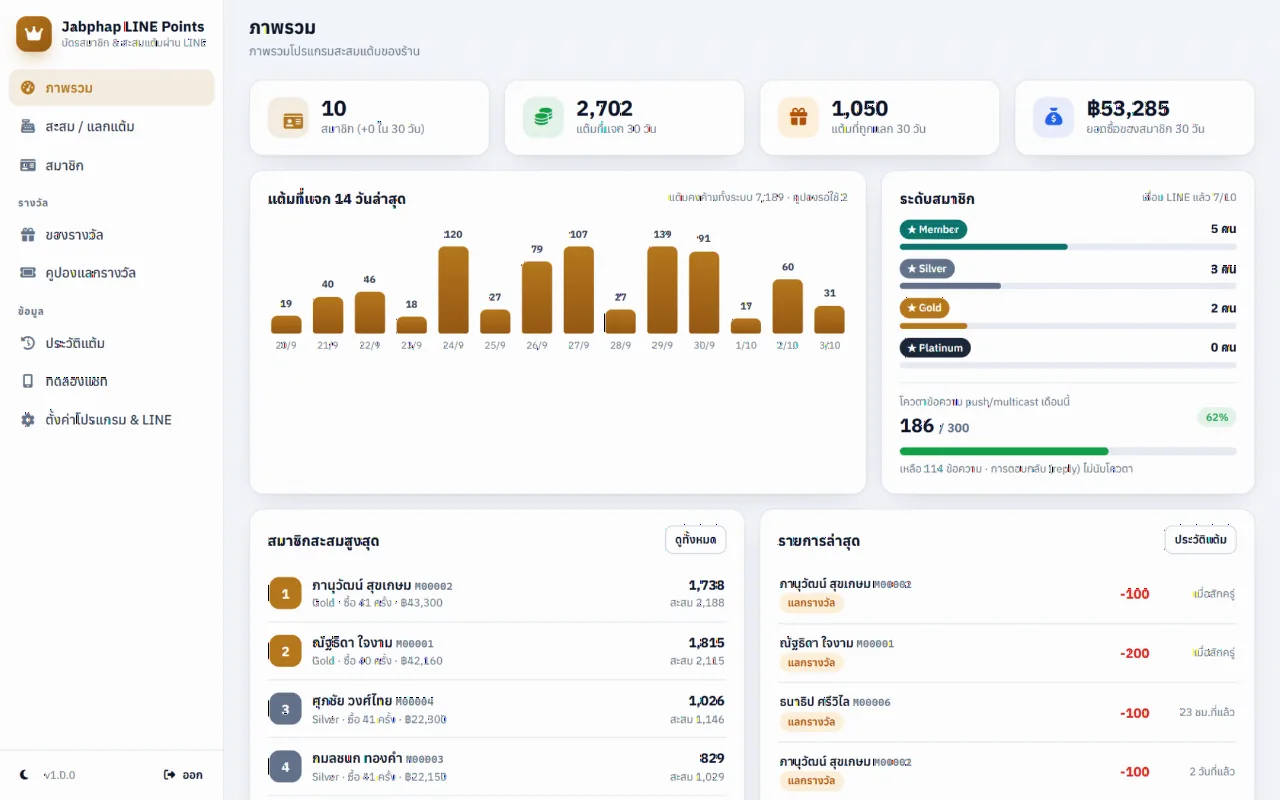
Task: Log out using the ออก button
Action: (183, 775)
